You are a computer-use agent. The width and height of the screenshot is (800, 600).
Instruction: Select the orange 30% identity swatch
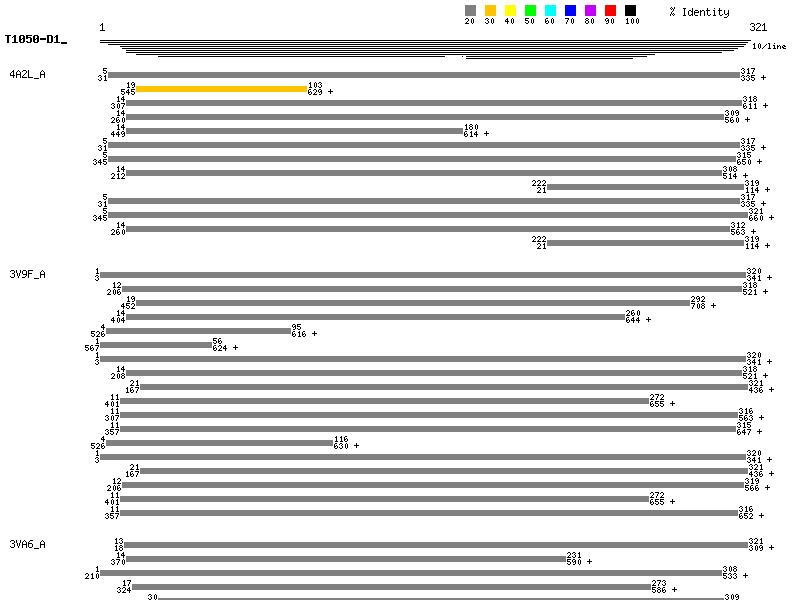(490, 10)
